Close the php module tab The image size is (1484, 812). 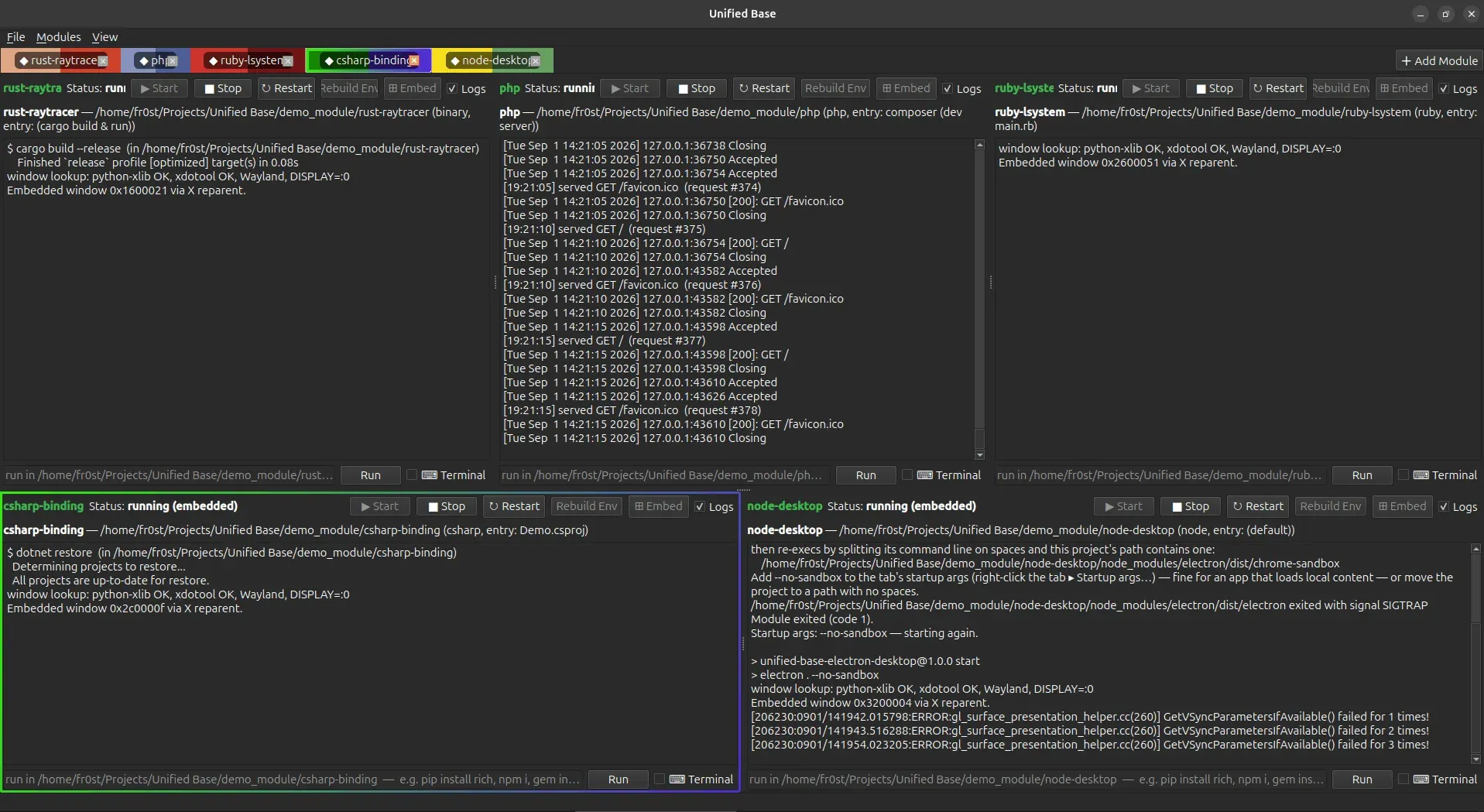172,61
